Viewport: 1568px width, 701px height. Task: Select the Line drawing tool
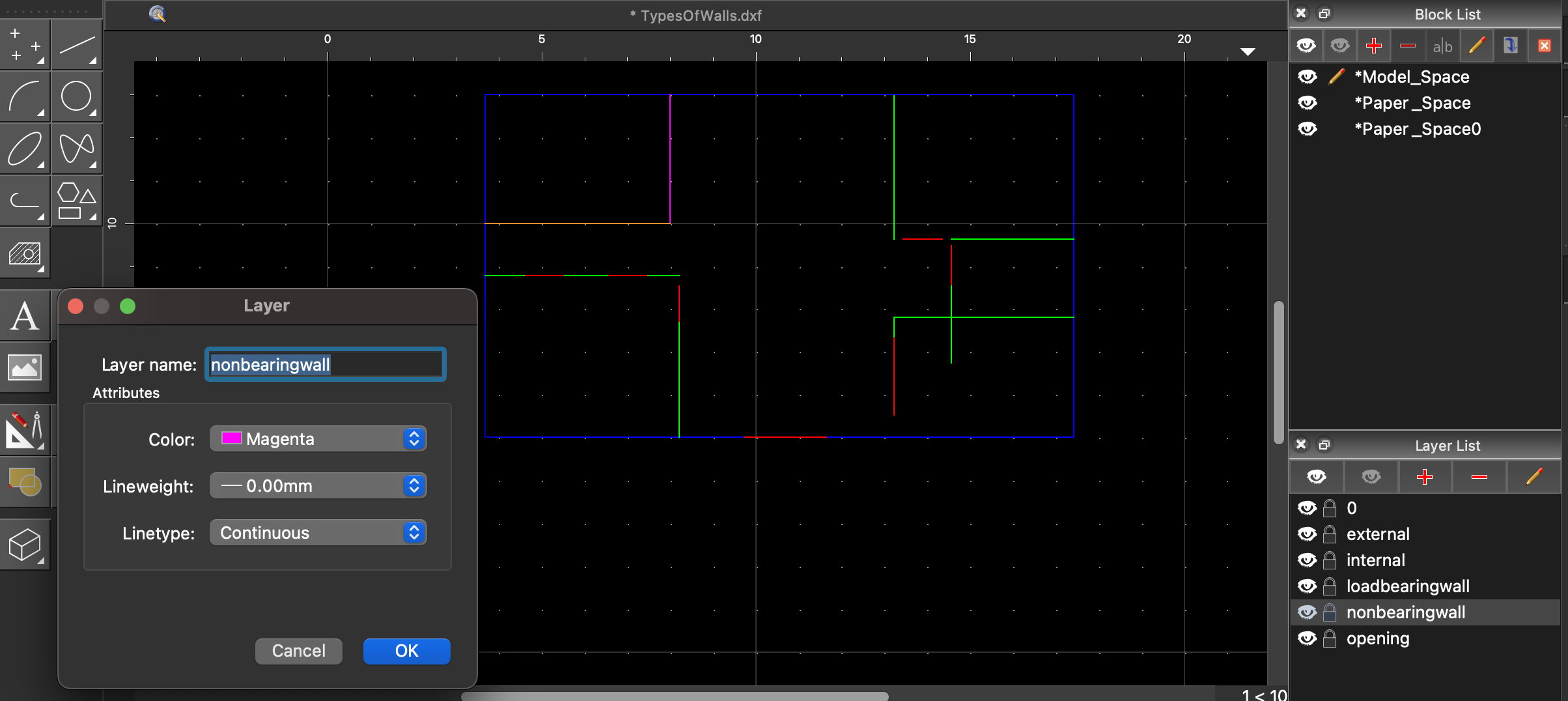77,45
